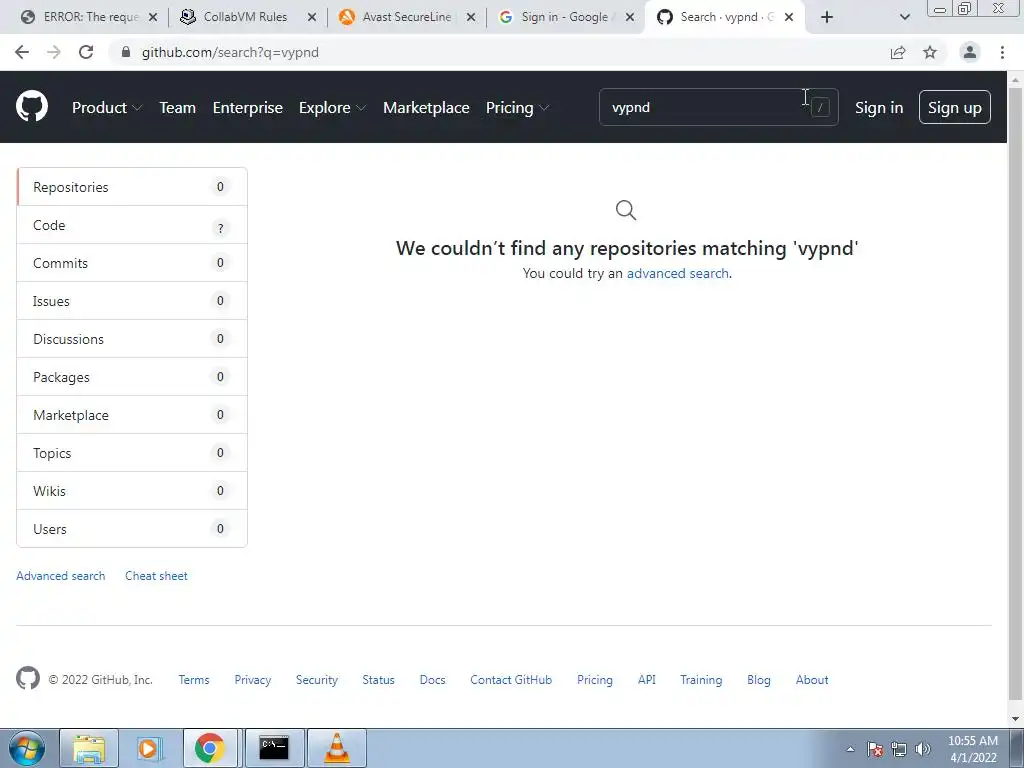Click the Action Center flag icon in the tray
Viewport: 1024px width, 768px height.
click(x=875, y=749)
